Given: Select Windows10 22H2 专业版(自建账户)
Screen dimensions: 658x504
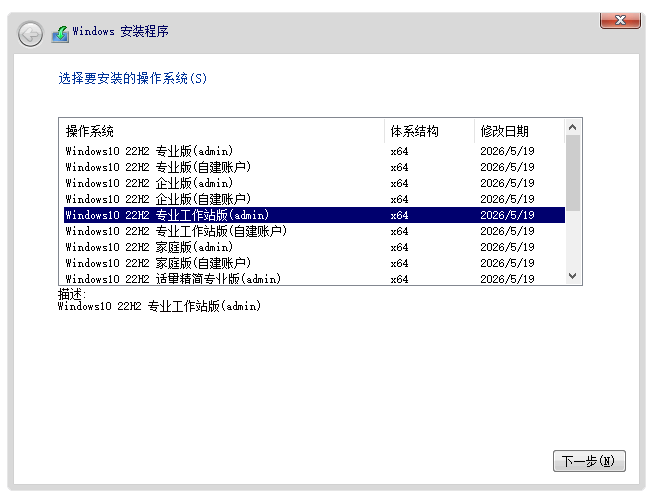Looking at the screenshot, I should pos(314,167).
